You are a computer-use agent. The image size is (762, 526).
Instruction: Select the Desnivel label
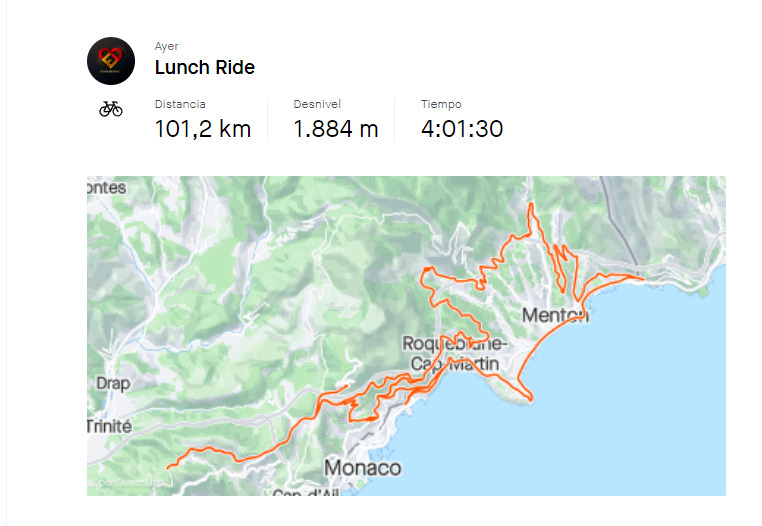[317, 104]
